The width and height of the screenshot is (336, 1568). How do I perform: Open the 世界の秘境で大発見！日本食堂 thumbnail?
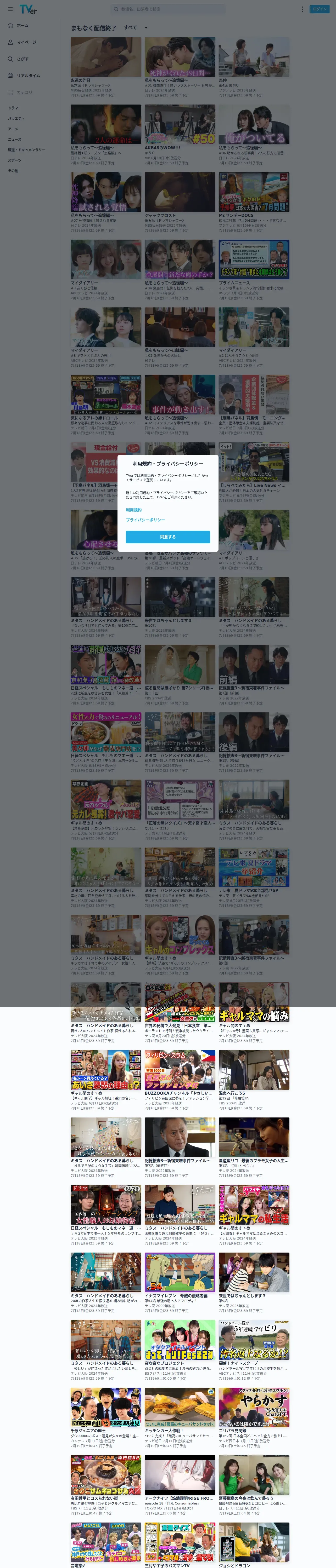[x=180, y=1002]
